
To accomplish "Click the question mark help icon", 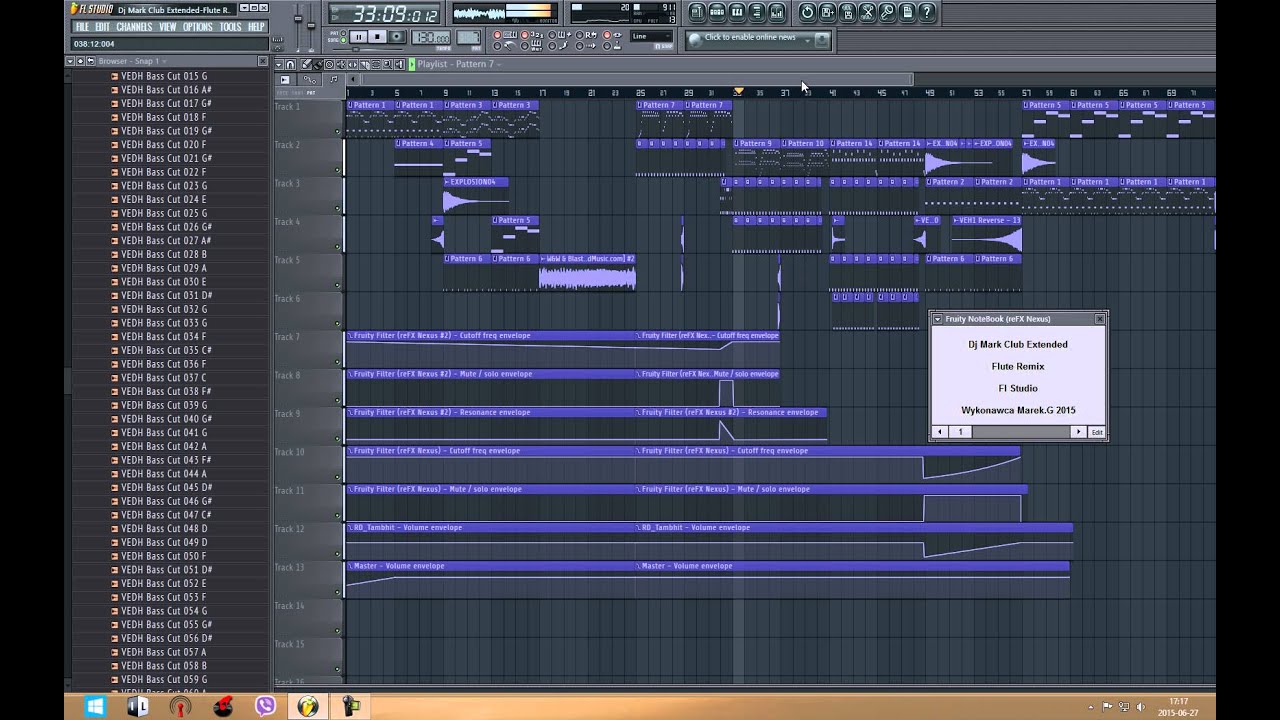I will click(x=927, y=12).
